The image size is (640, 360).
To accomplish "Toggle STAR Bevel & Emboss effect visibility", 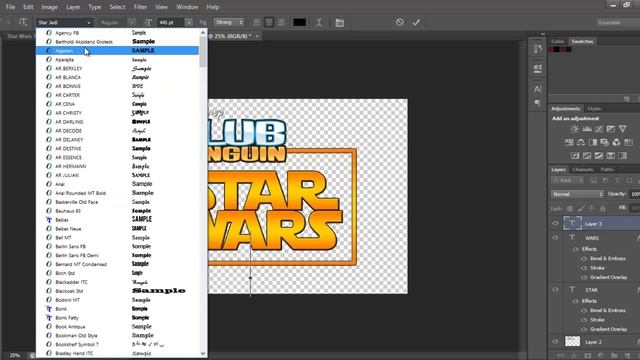I will coord(584,310).
